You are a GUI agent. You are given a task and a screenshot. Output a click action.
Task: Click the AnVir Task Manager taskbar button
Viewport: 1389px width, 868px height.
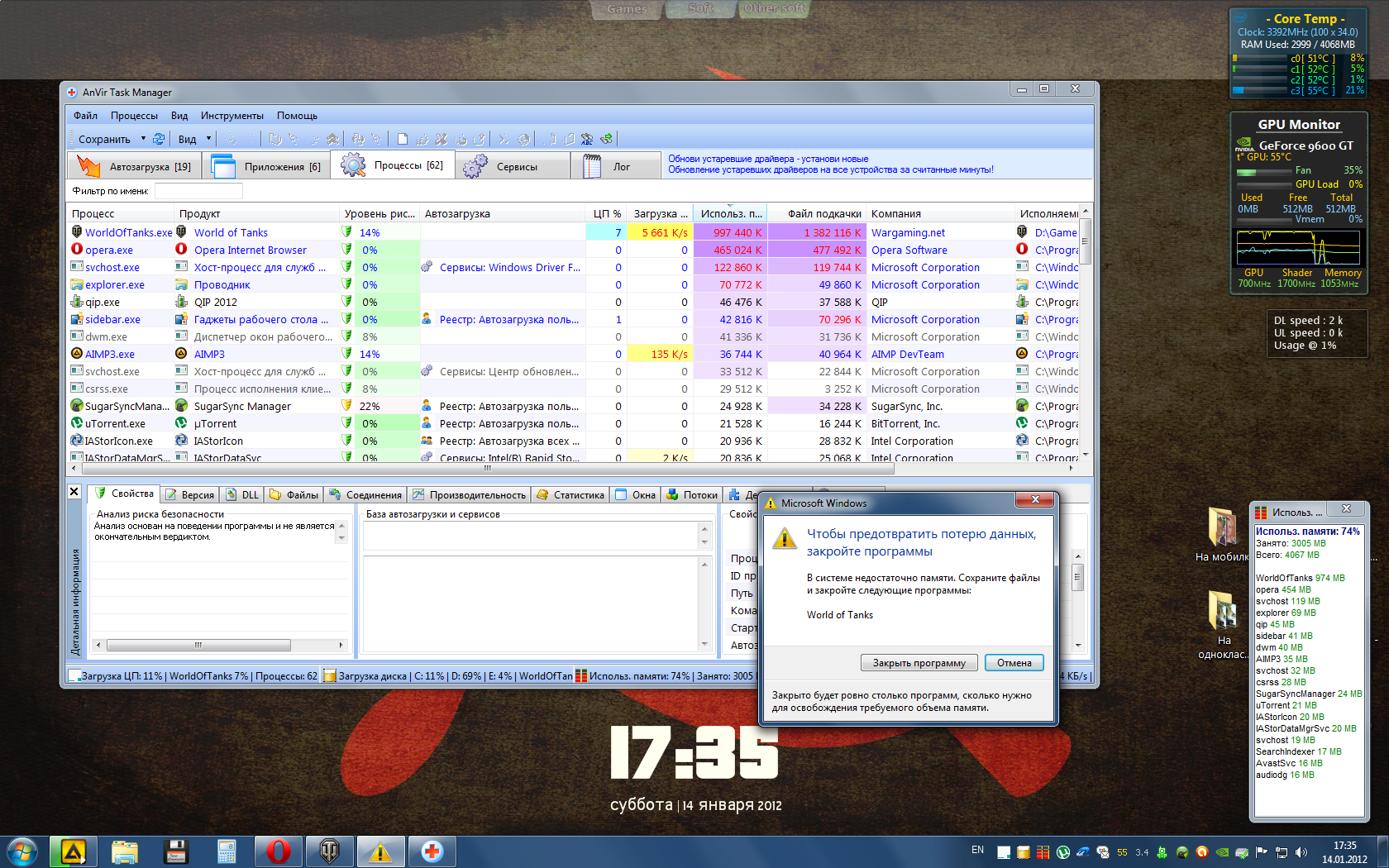click(x=432, y=851)
